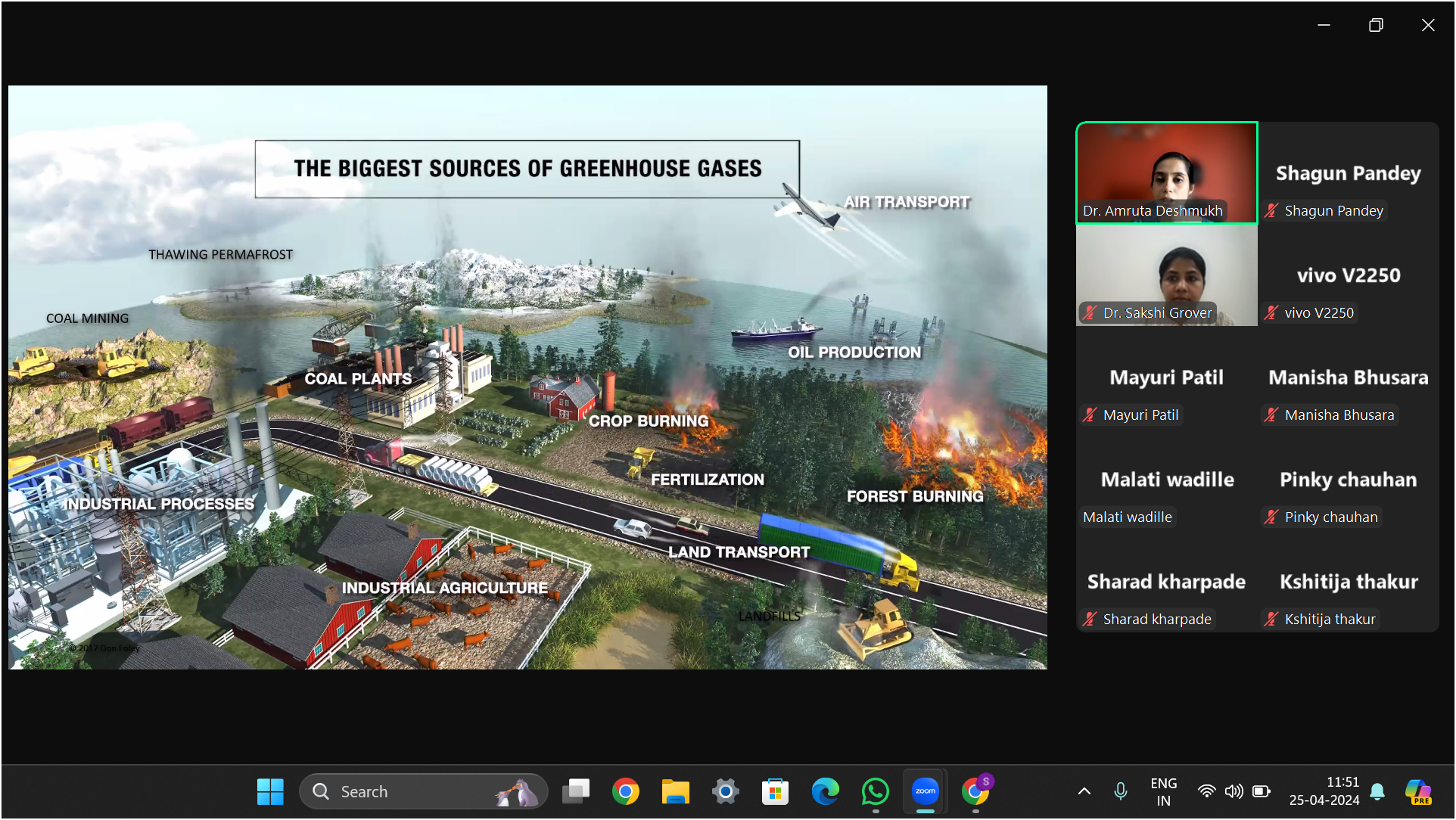Image resolution: width=1456 pixels, height=820 pixels.
Task: Open File Explorer from the taskbar
Action: (x=676, y=791)
